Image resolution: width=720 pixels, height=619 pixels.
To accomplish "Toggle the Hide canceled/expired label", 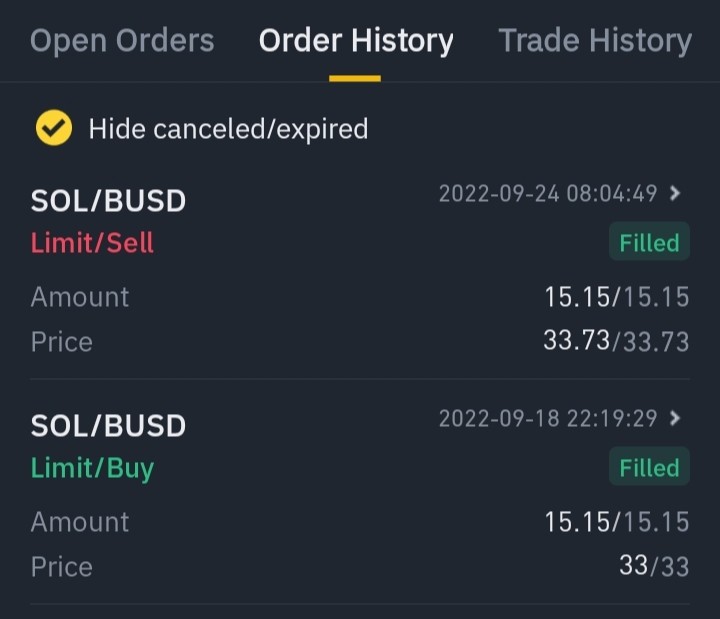I will [x=228, y=129].
